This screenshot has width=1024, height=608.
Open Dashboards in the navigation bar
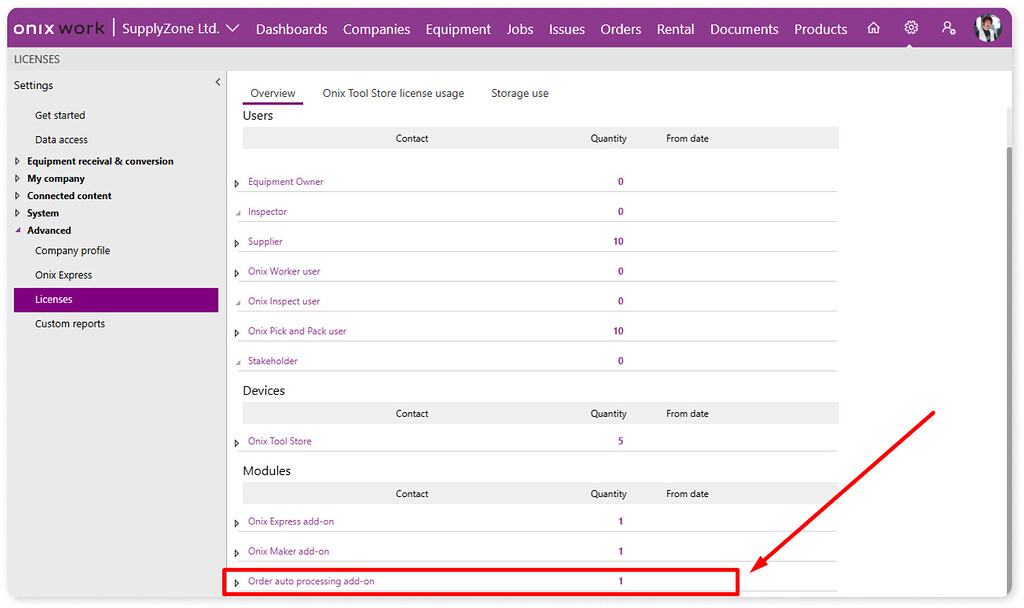click(291, 29)
